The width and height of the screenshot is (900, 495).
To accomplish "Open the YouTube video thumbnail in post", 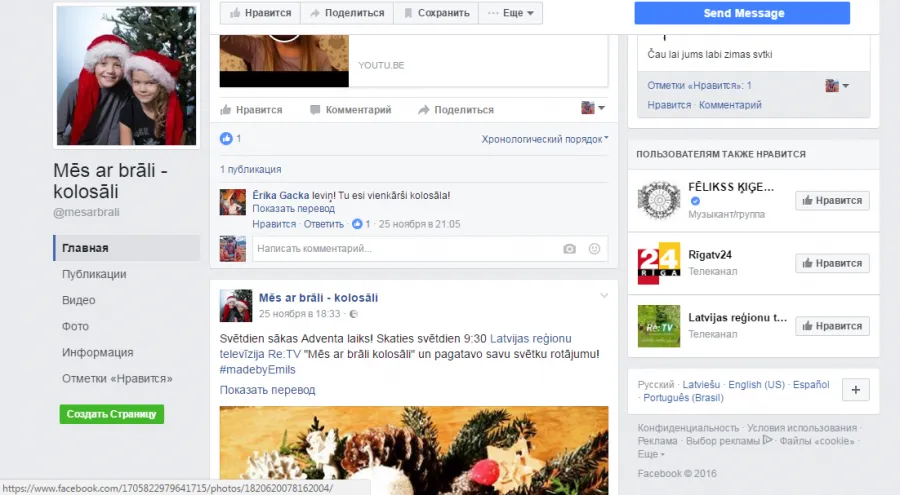I will [284, 60].
